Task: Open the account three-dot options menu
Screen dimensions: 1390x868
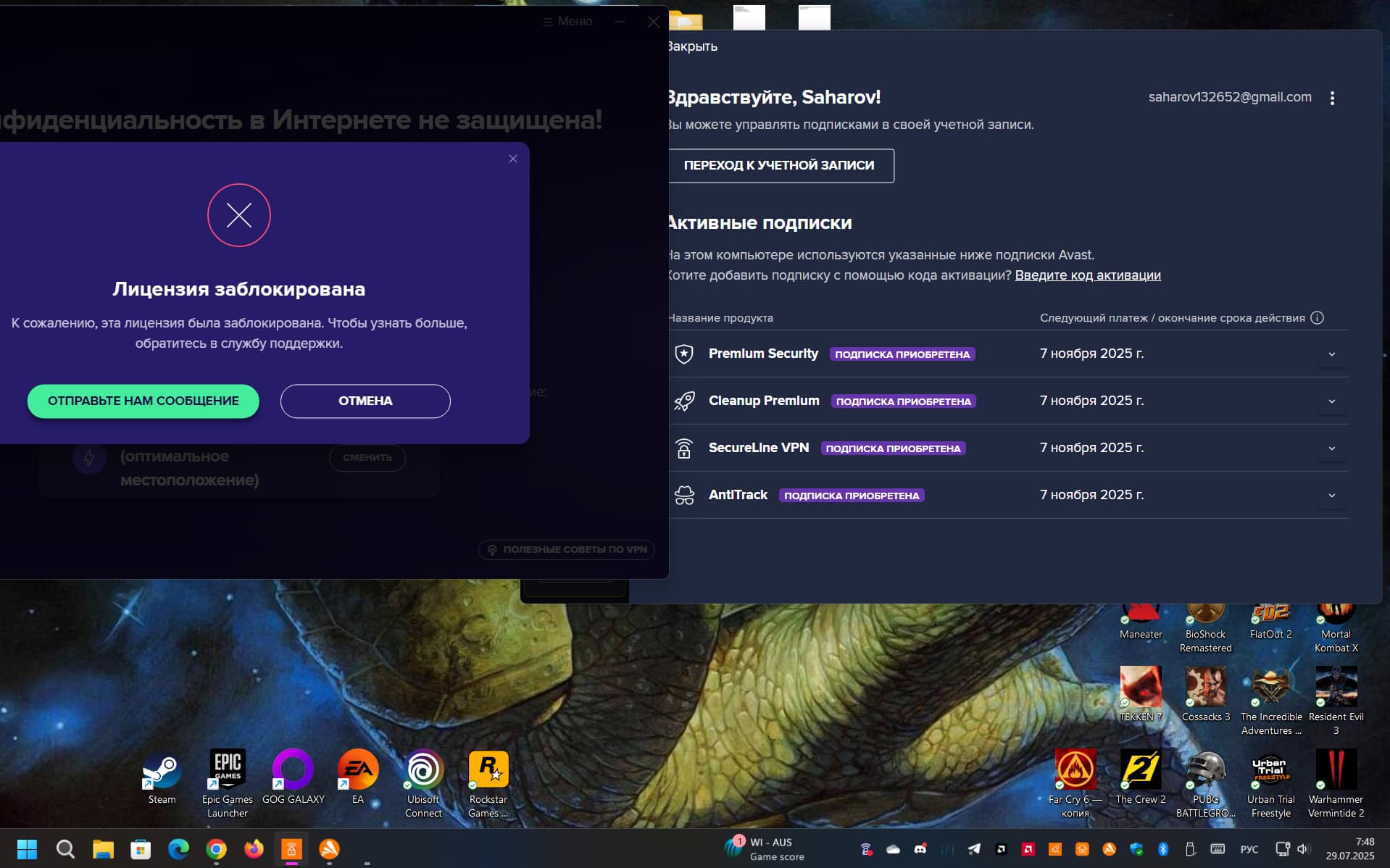Action: [x=1331, y=99]
